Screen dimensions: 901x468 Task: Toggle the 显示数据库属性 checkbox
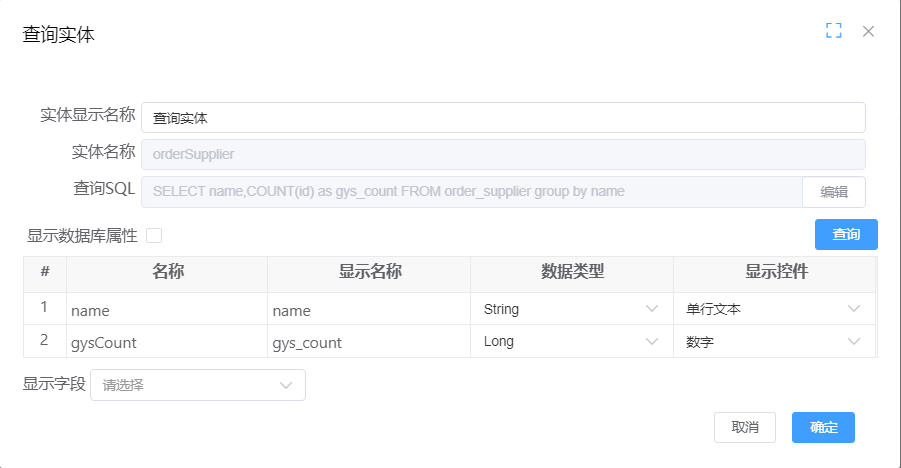coord(154,235)
